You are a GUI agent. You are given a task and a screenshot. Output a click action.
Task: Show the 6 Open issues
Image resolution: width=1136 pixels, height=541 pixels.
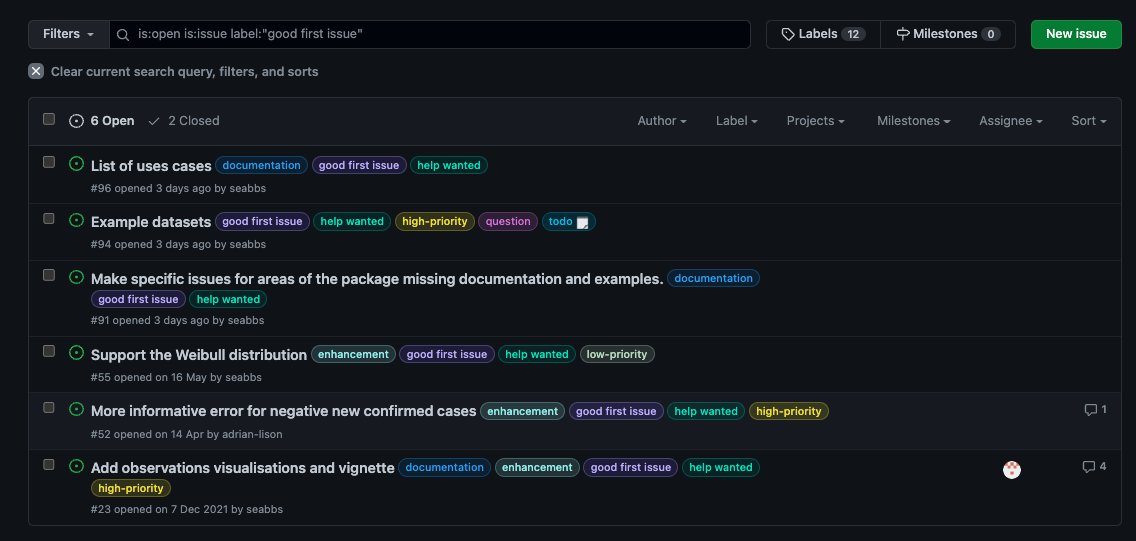[102, 121]
